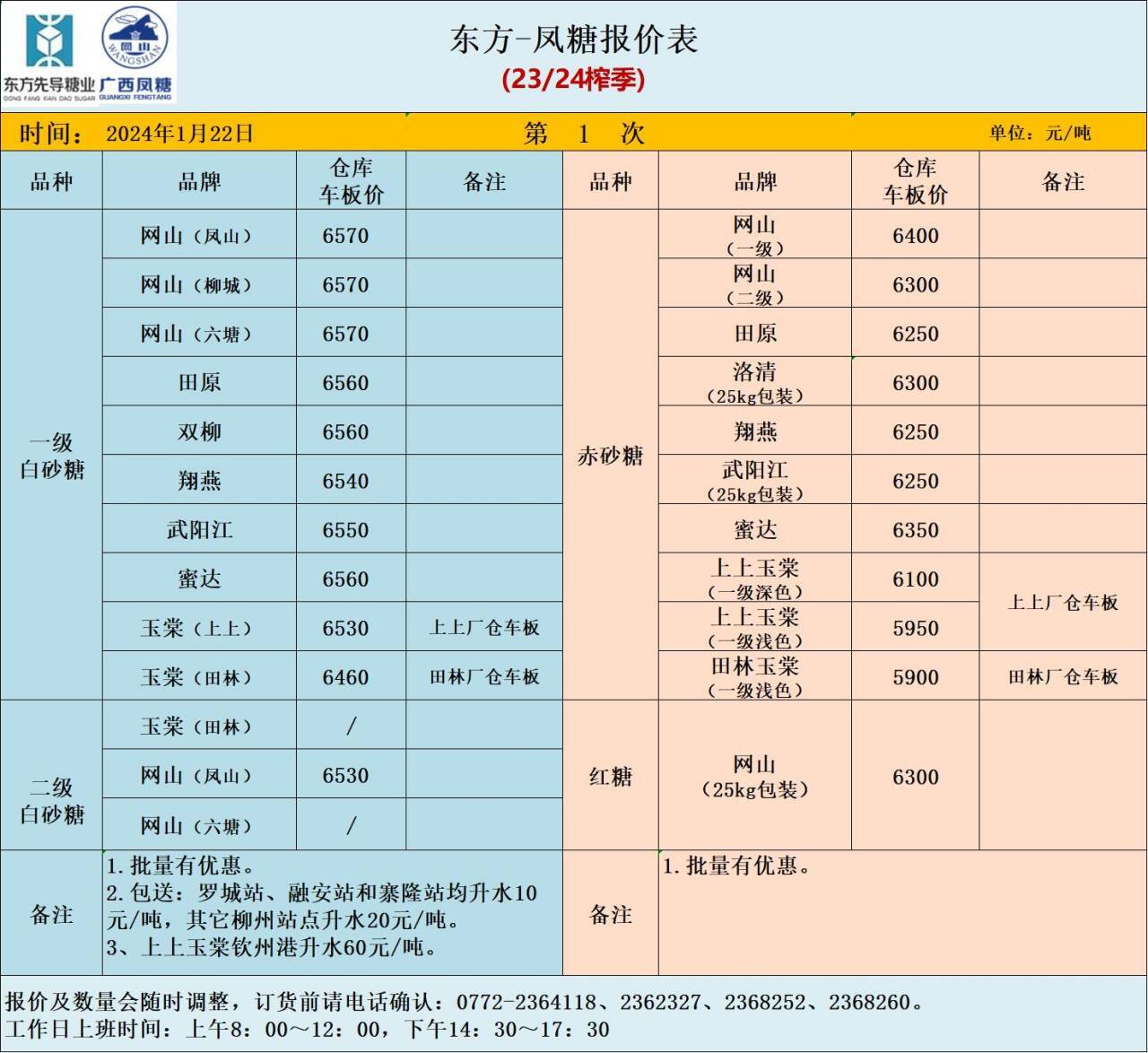Select the 玉棠（上上）price 6530
Image resolution: width=1148 pixels, height=1053 pixels.
point(345,629)
